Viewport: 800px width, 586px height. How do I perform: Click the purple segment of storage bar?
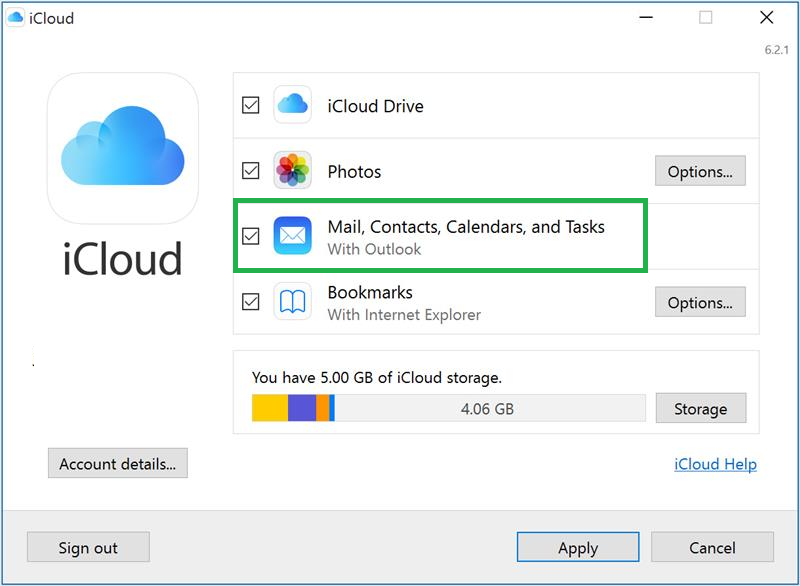click(x=302, y=408)
